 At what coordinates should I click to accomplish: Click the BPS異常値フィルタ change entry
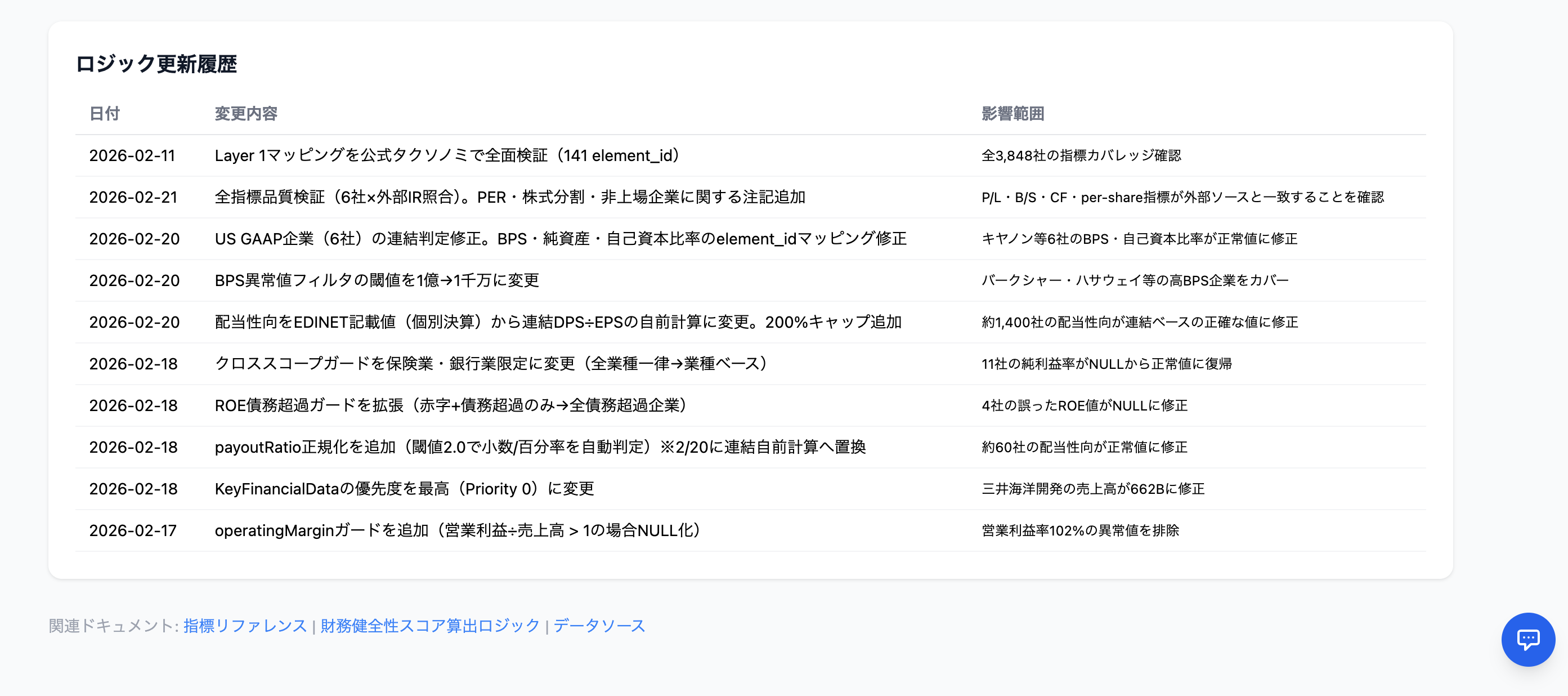377,281
